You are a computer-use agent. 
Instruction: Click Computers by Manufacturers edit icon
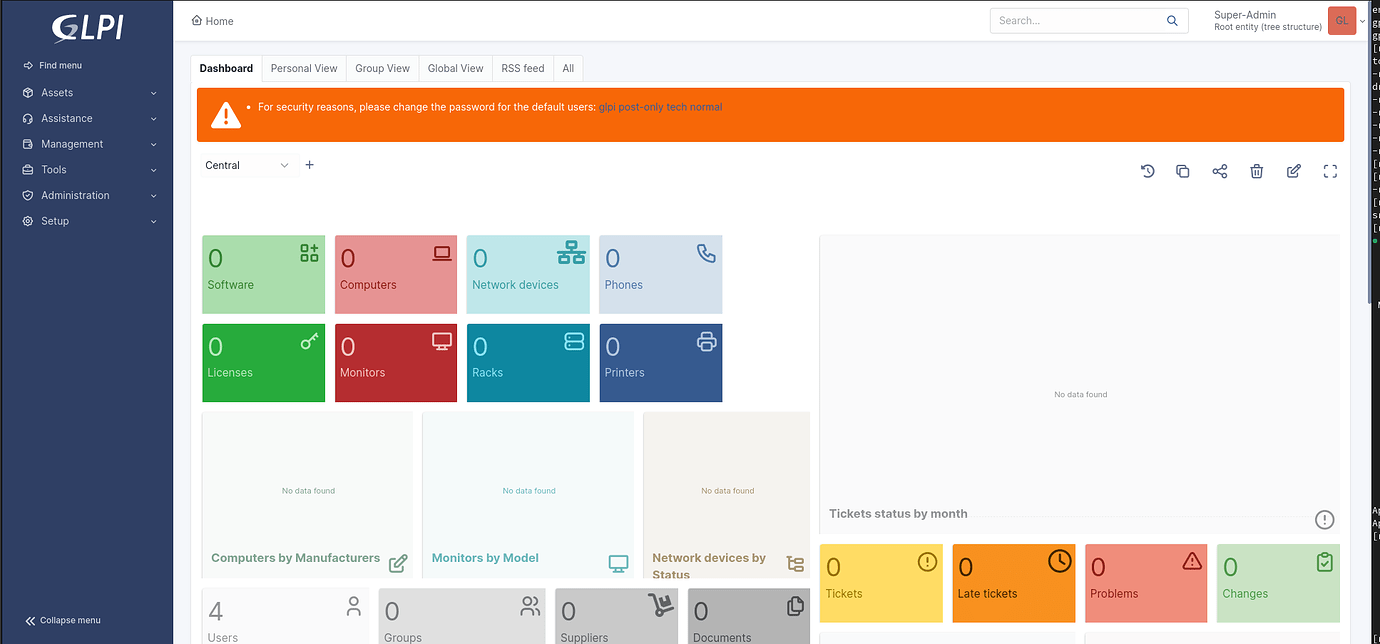pos(398,563)
